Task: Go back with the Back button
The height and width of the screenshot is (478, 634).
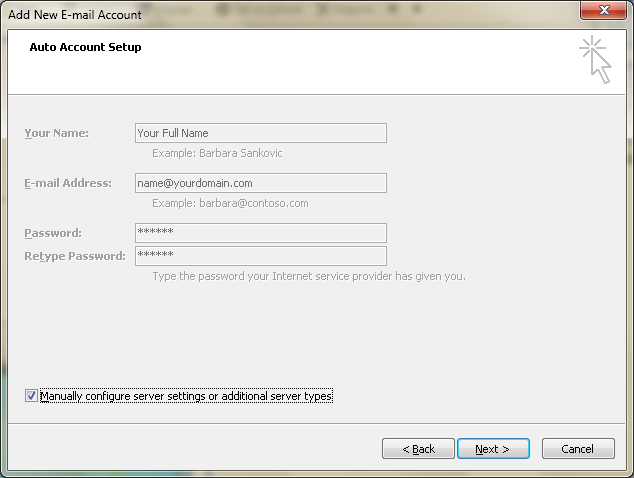Action: click(418, 449)
